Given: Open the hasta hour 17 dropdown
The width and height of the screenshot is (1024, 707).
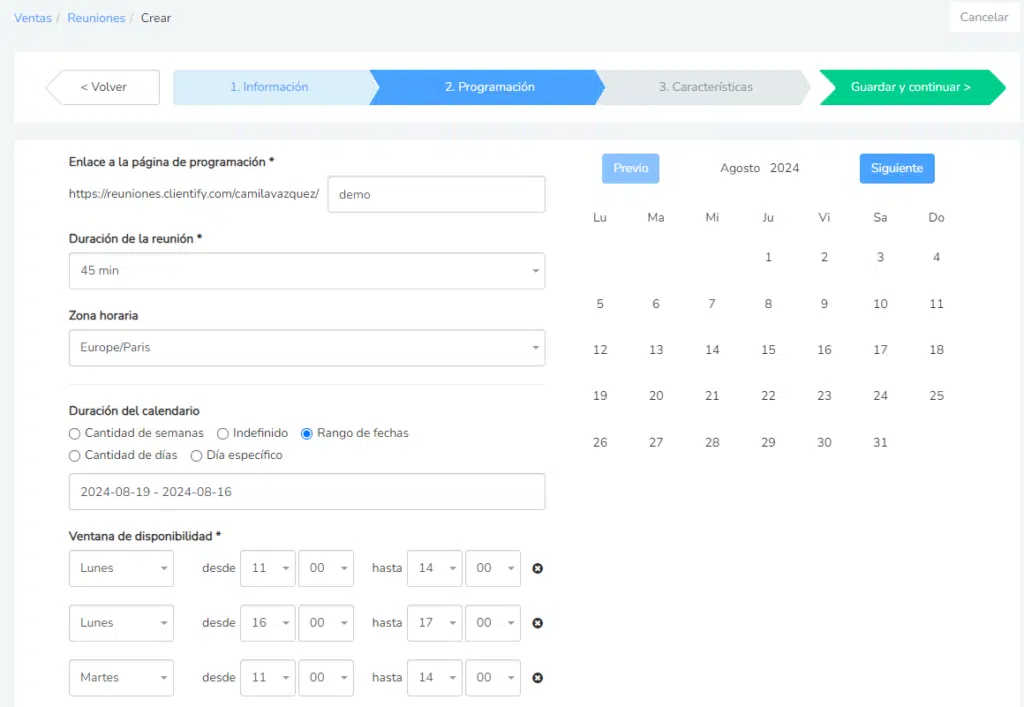Looking at the screenshot, I should 434,623.
